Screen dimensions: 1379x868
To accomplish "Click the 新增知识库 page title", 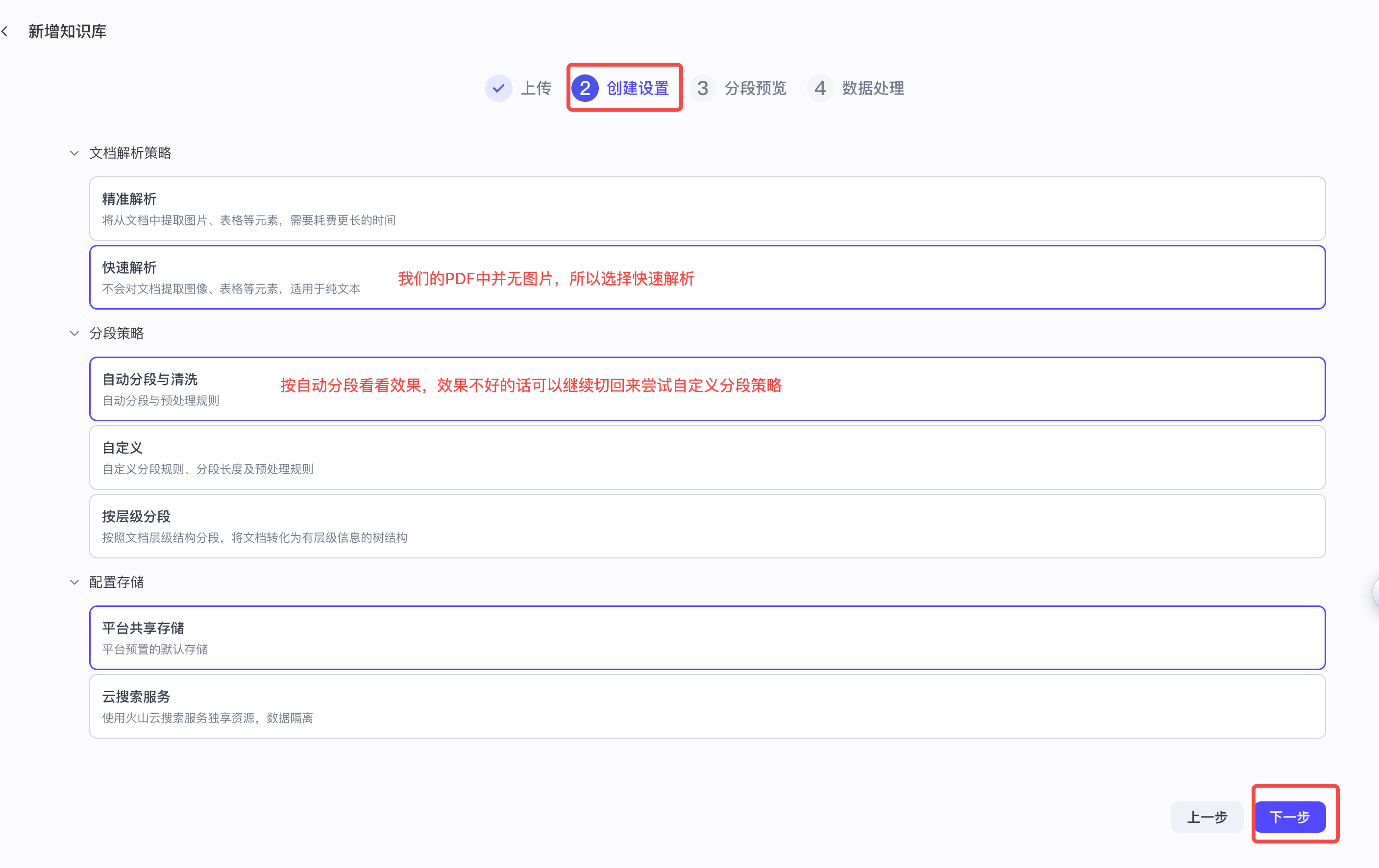I will (x=67, y=30).
